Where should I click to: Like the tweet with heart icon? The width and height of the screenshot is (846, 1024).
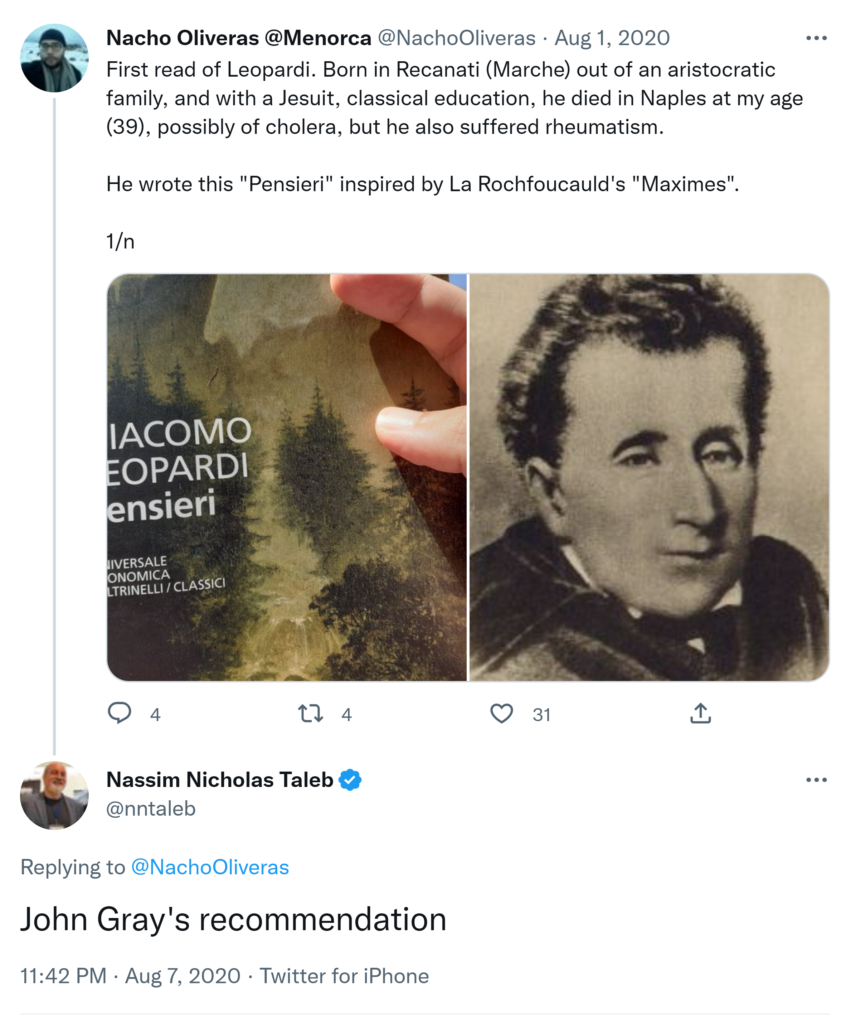tap(502, 713)
